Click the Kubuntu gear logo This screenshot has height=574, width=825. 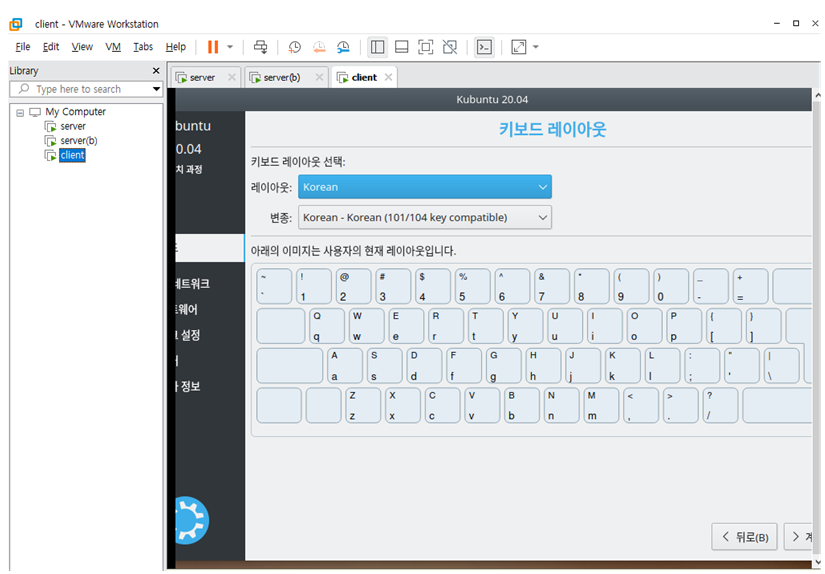[192, 520]
